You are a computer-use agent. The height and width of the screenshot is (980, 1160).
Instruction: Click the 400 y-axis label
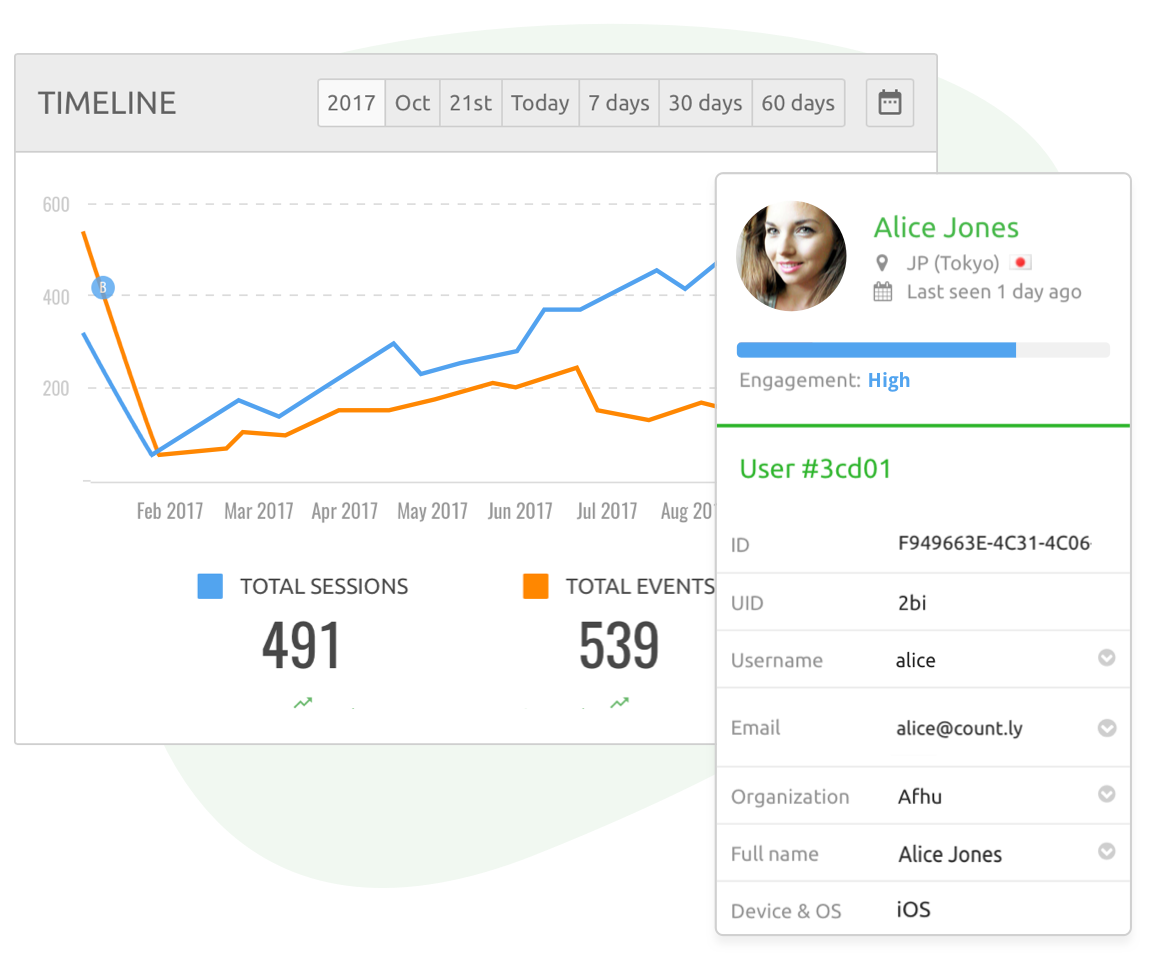pos(56,297)
